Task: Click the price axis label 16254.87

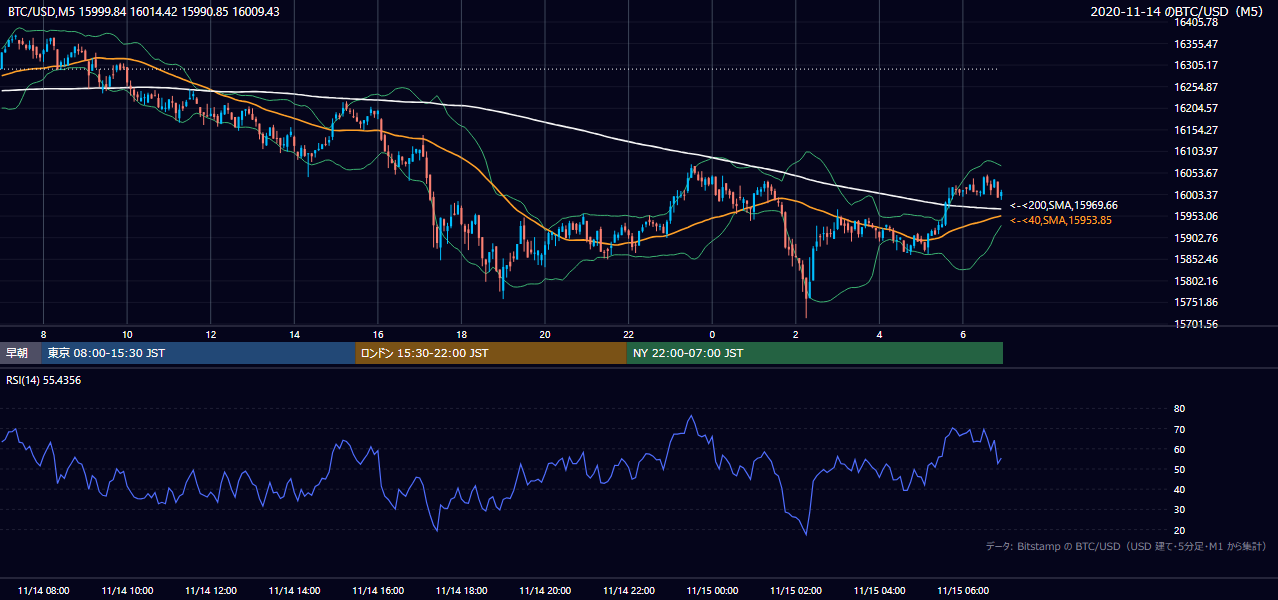Action: (1196, 87)
